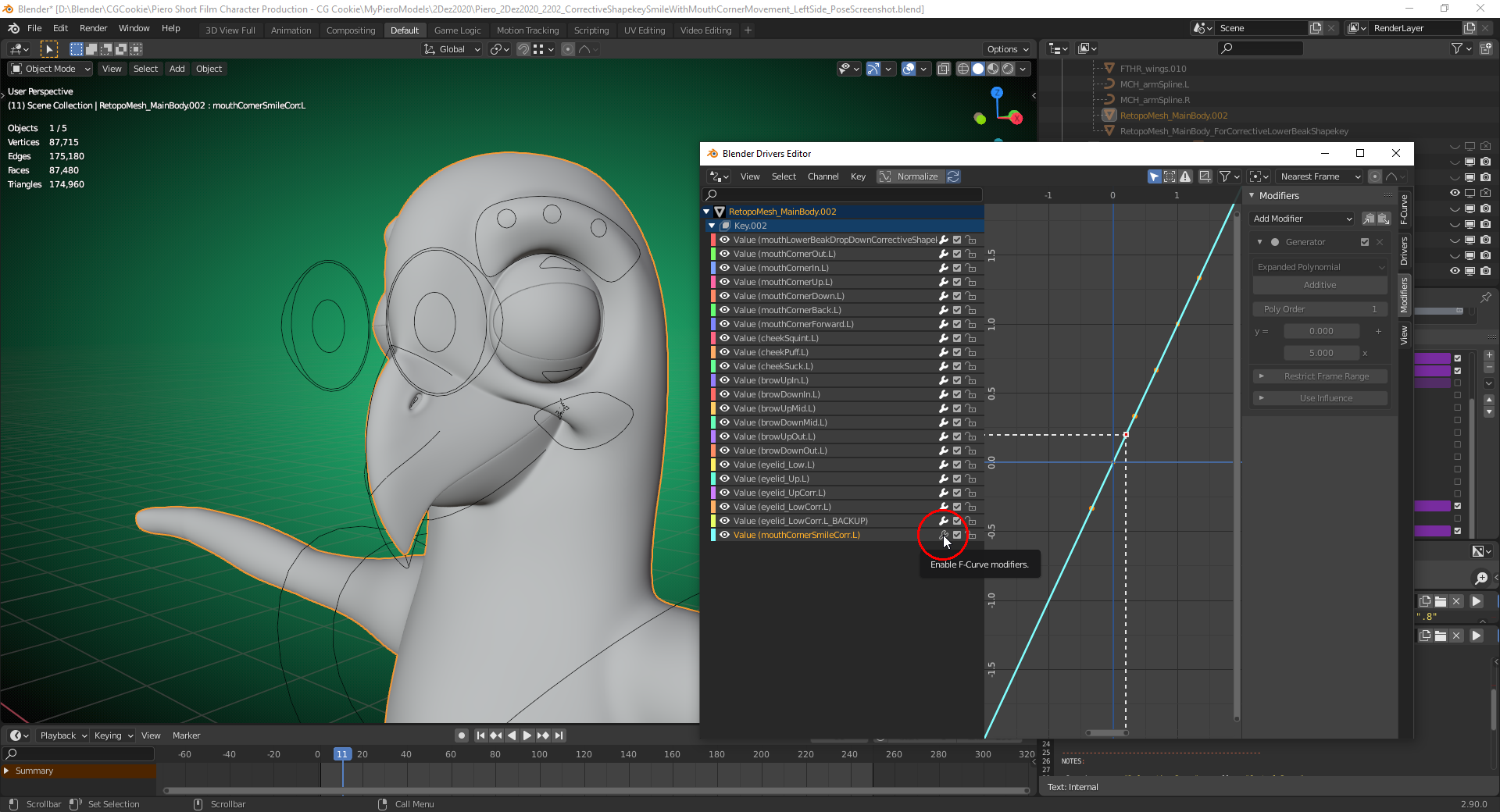Toggle viewport gizmos icon
This screenshot has height=812, width=1500.
[x=873, y=69]
